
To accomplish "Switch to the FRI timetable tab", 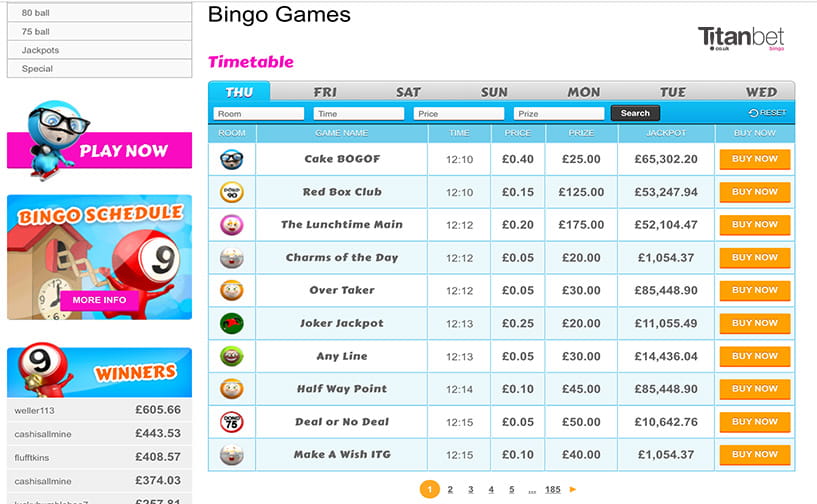I will click(325, 92).
